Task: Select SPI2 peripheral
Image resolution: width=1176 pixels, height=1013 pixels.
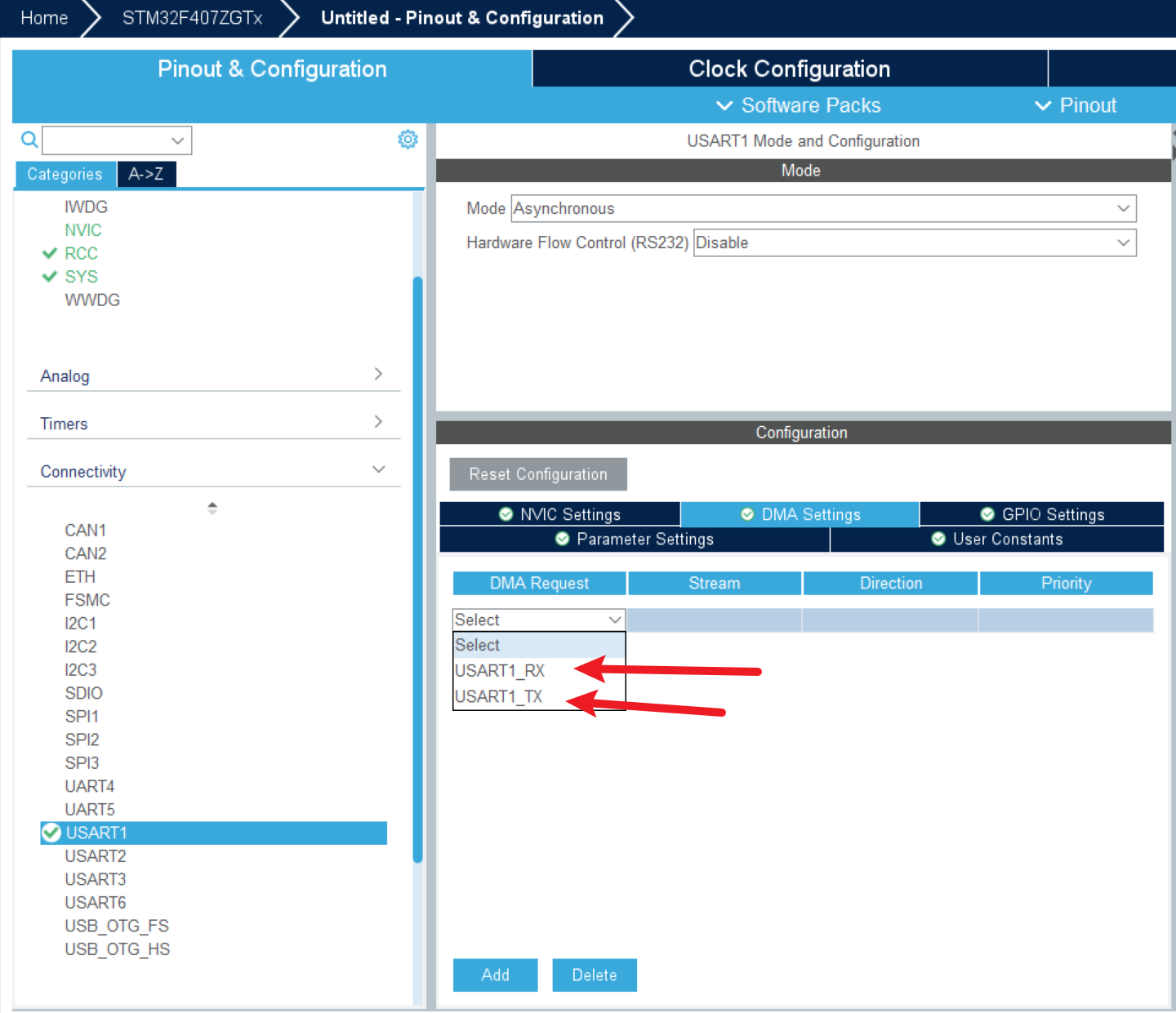Action: [82, 740]
